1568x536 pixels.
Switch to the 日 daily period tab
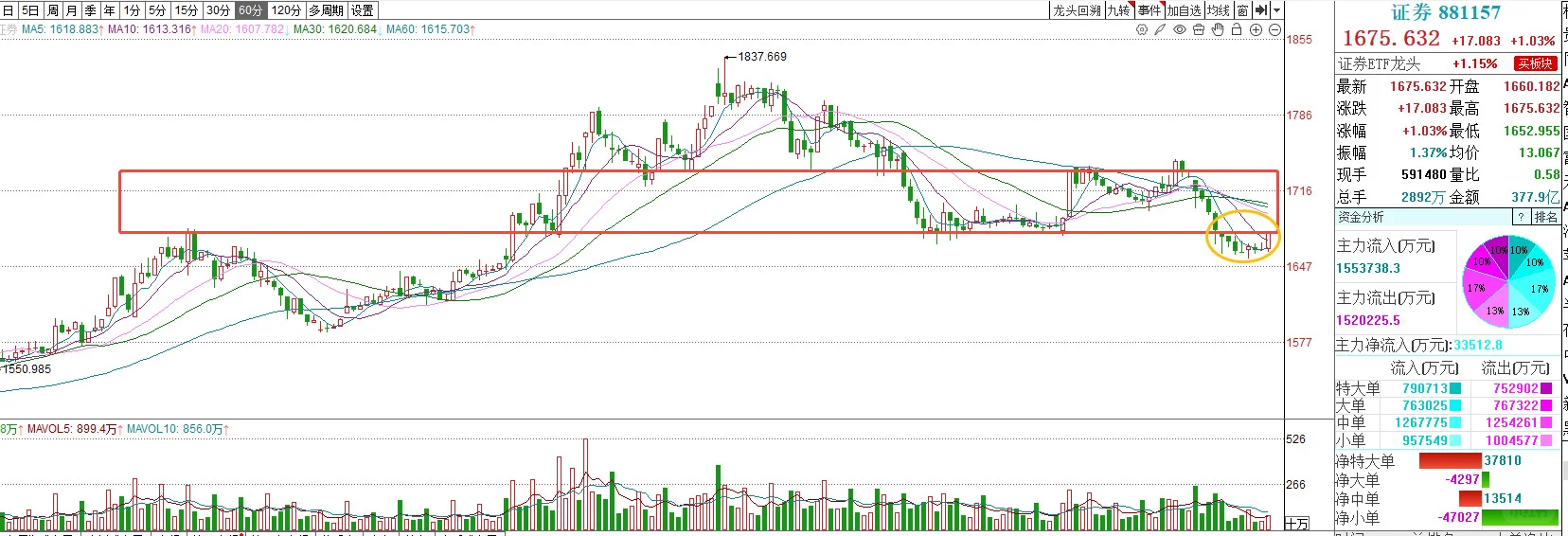(x=9, y=10)
